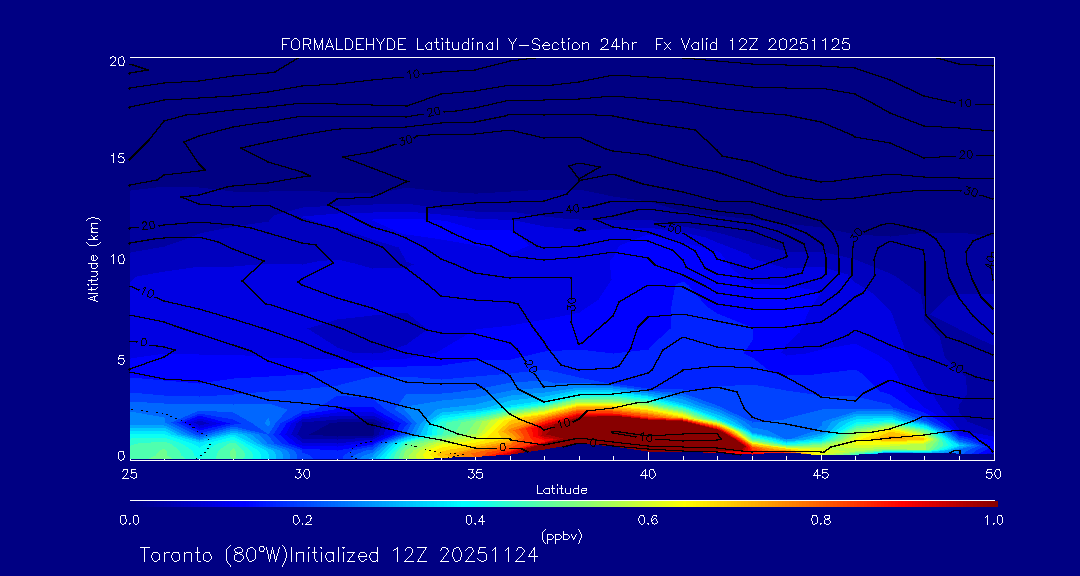This screenshot has width=1080, height=576.
Task: Click the '(ppbv)' units label
Action: (561, 536)
